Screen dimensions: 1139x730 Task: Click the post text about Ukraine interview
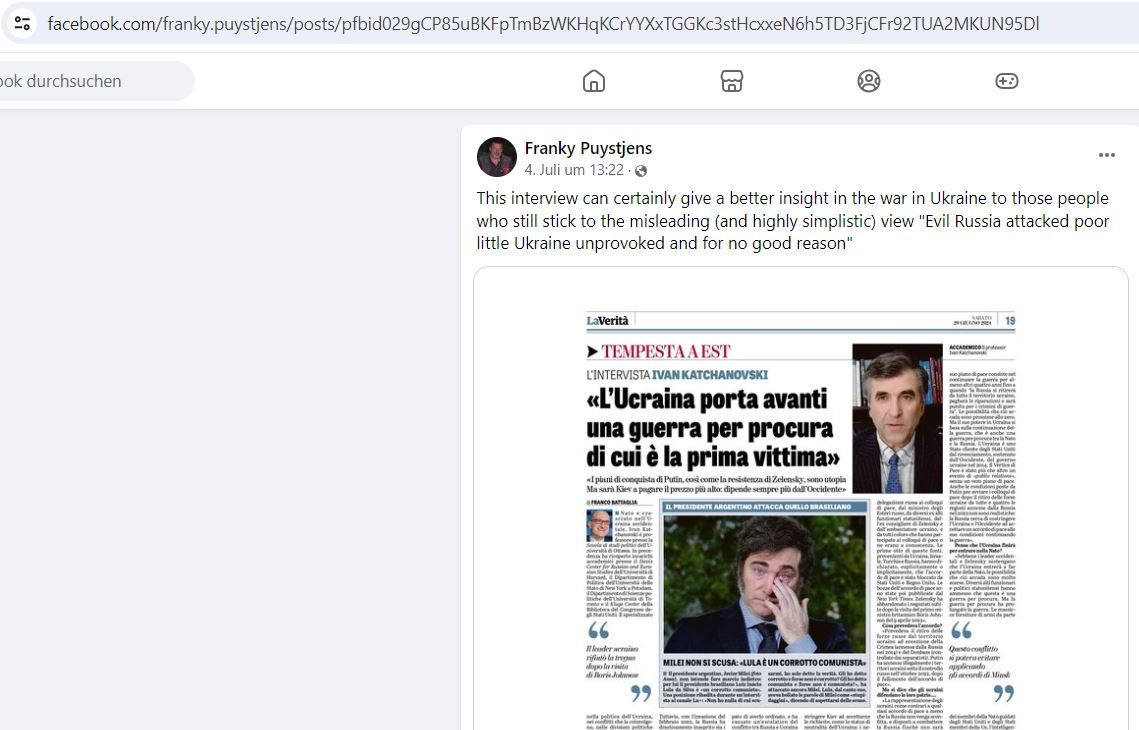793,221
